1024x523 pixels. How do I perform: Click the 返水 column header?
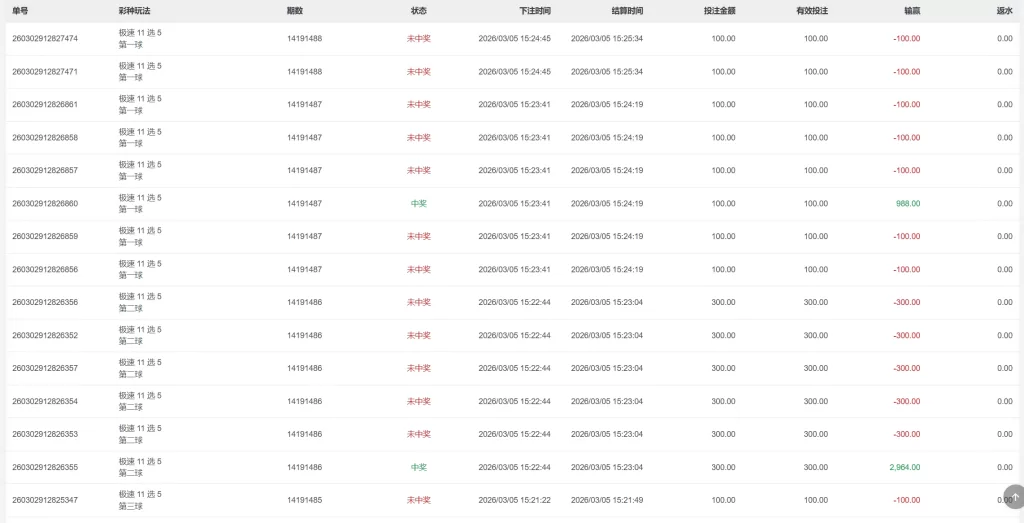(1004, 11)
